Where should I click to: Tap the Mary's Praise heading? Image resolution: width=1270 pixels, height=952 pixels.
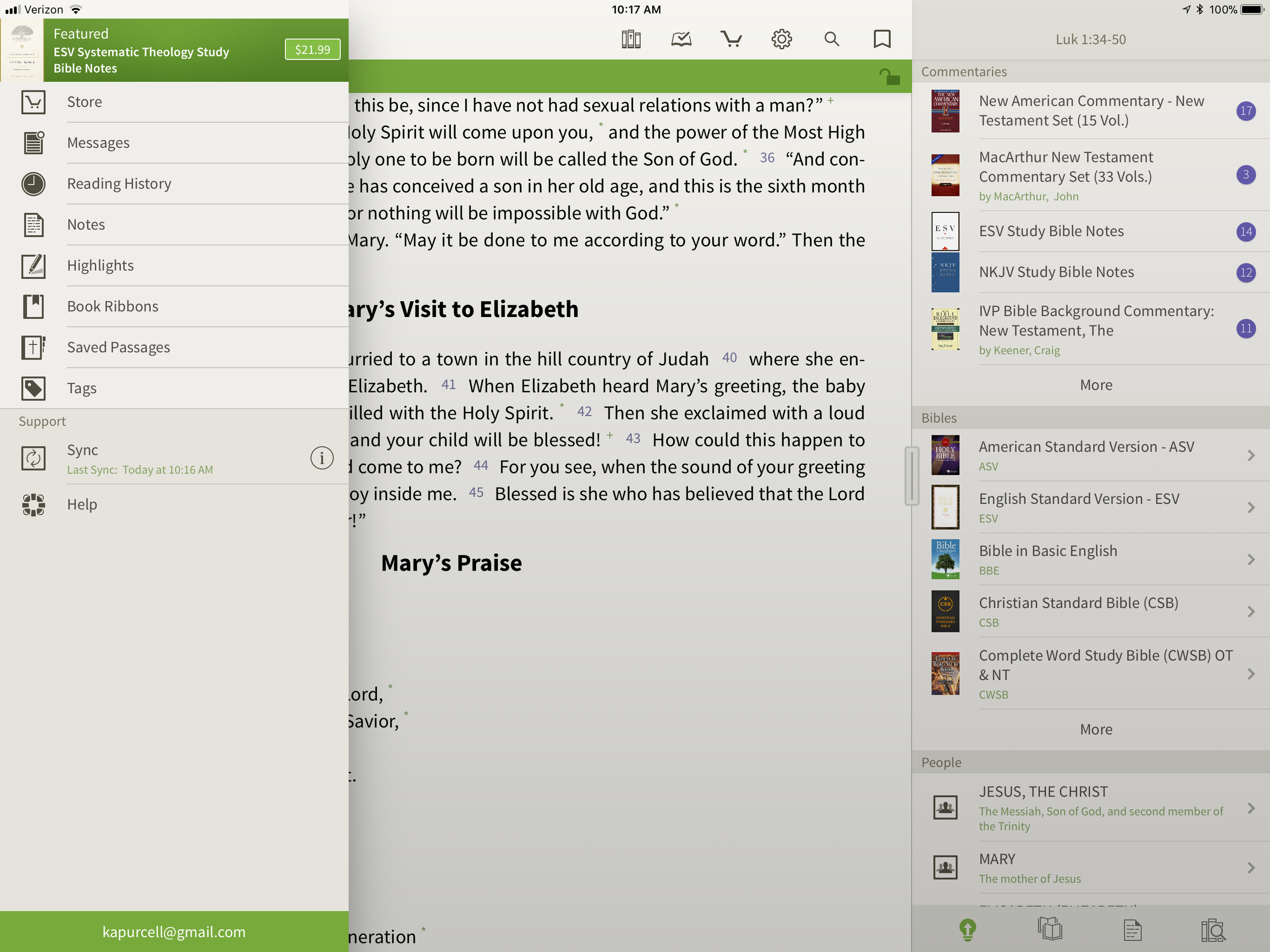tap(451, 563)
